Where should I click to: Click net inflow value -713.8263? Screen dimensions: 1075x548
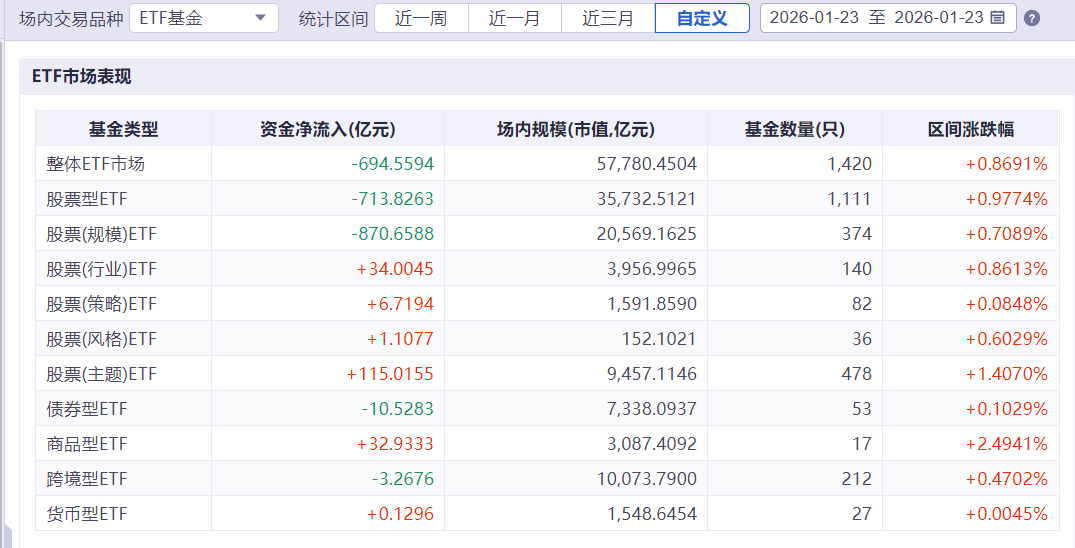tap(393, 199)
